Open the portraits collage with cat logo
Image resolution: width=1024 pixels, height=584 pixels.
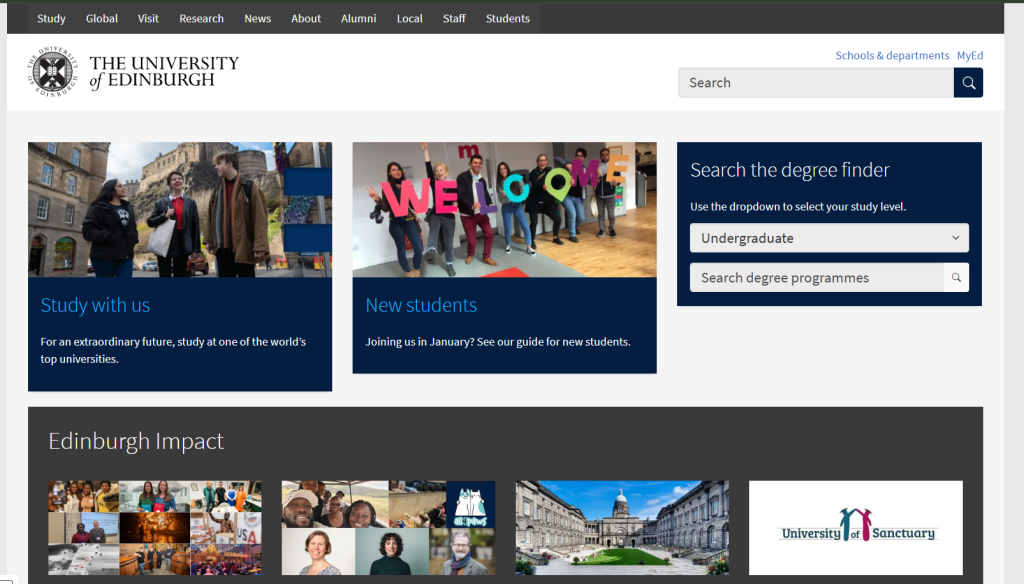click(388, 528)
